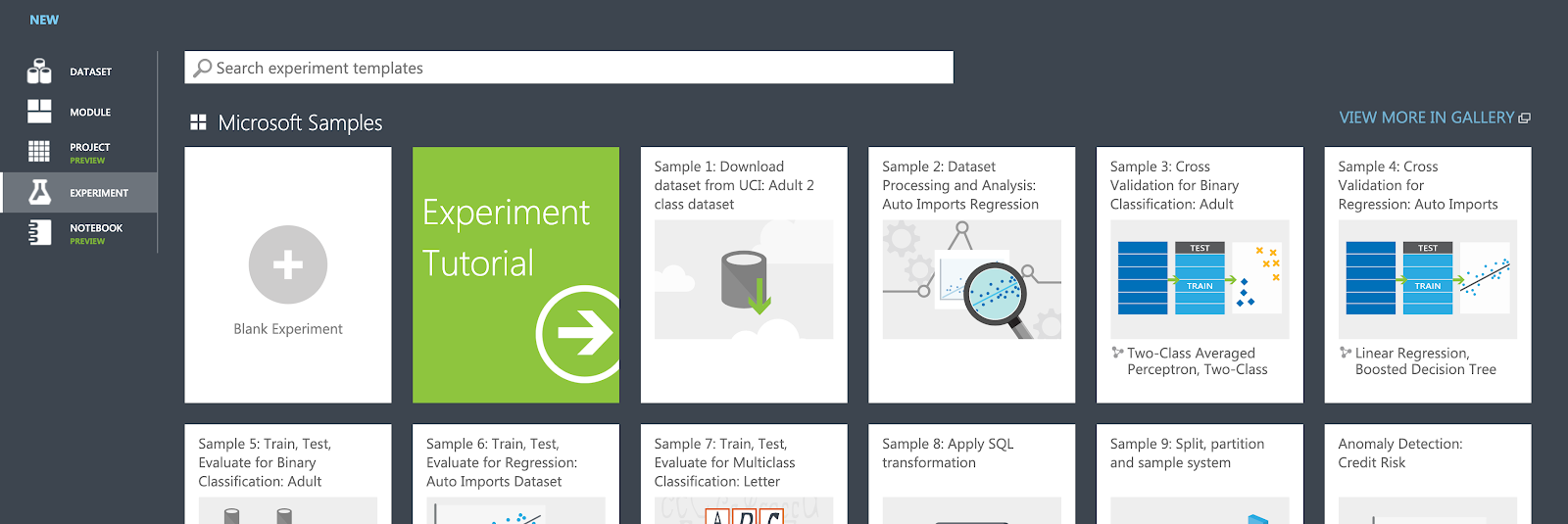
Task: Click the arrow circle on Experiment Tutorial
Action: point(579,334)
